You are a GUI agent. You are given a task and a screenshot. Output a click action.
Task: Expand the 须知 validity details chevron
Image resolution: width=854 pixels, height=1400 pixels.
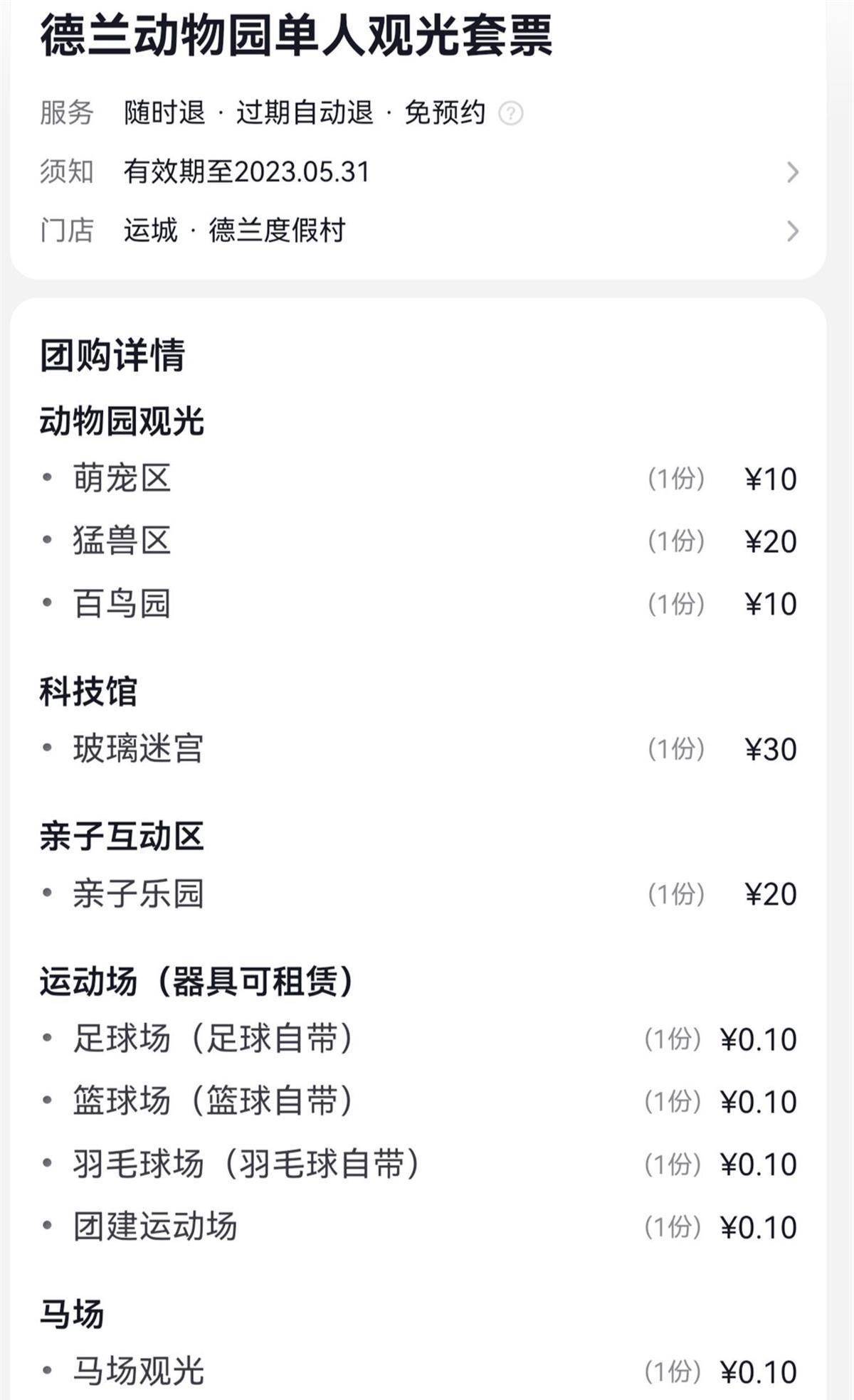(792, 172)
